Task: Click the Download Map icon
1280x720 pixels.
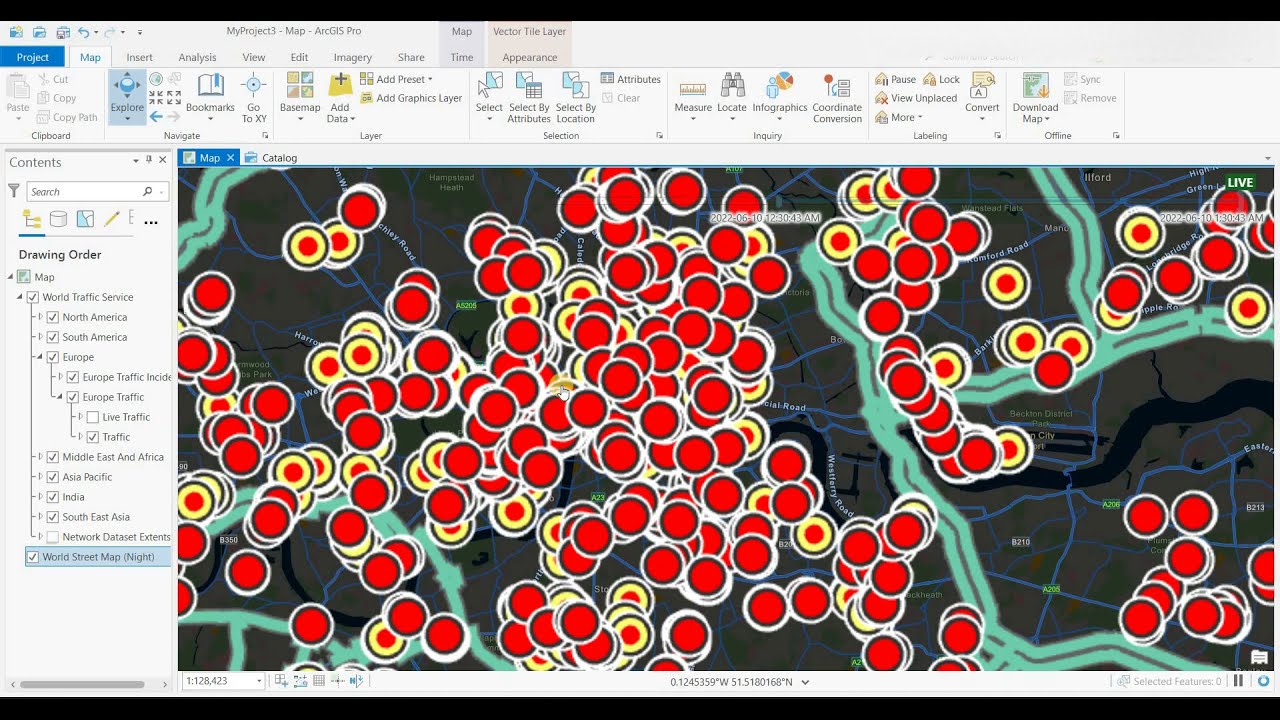Action: click(x=1035, y=86)
